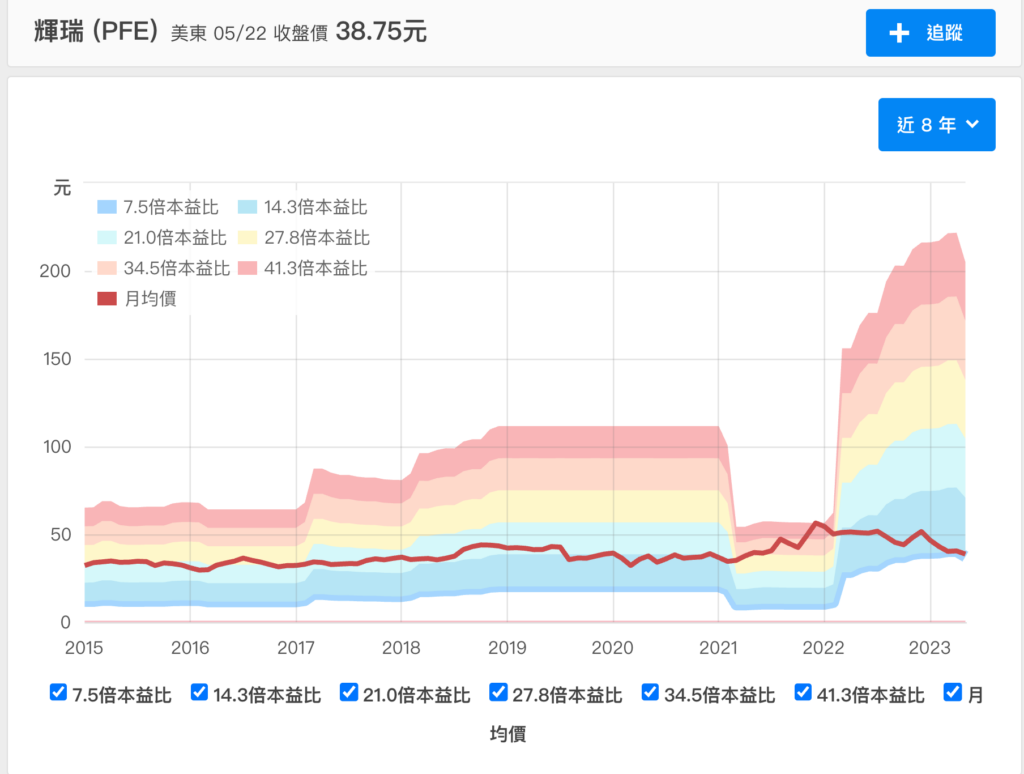Disable the 34.5倍本益比 checkbox
This screenshot has height=774, width=1024.
coord(649,691)
